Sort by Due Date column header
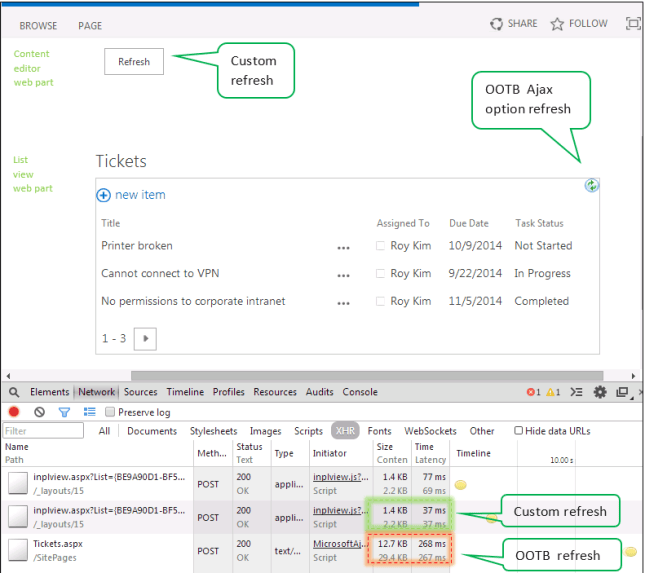Viewport: 645px width, 573px height. pos(469,223)
